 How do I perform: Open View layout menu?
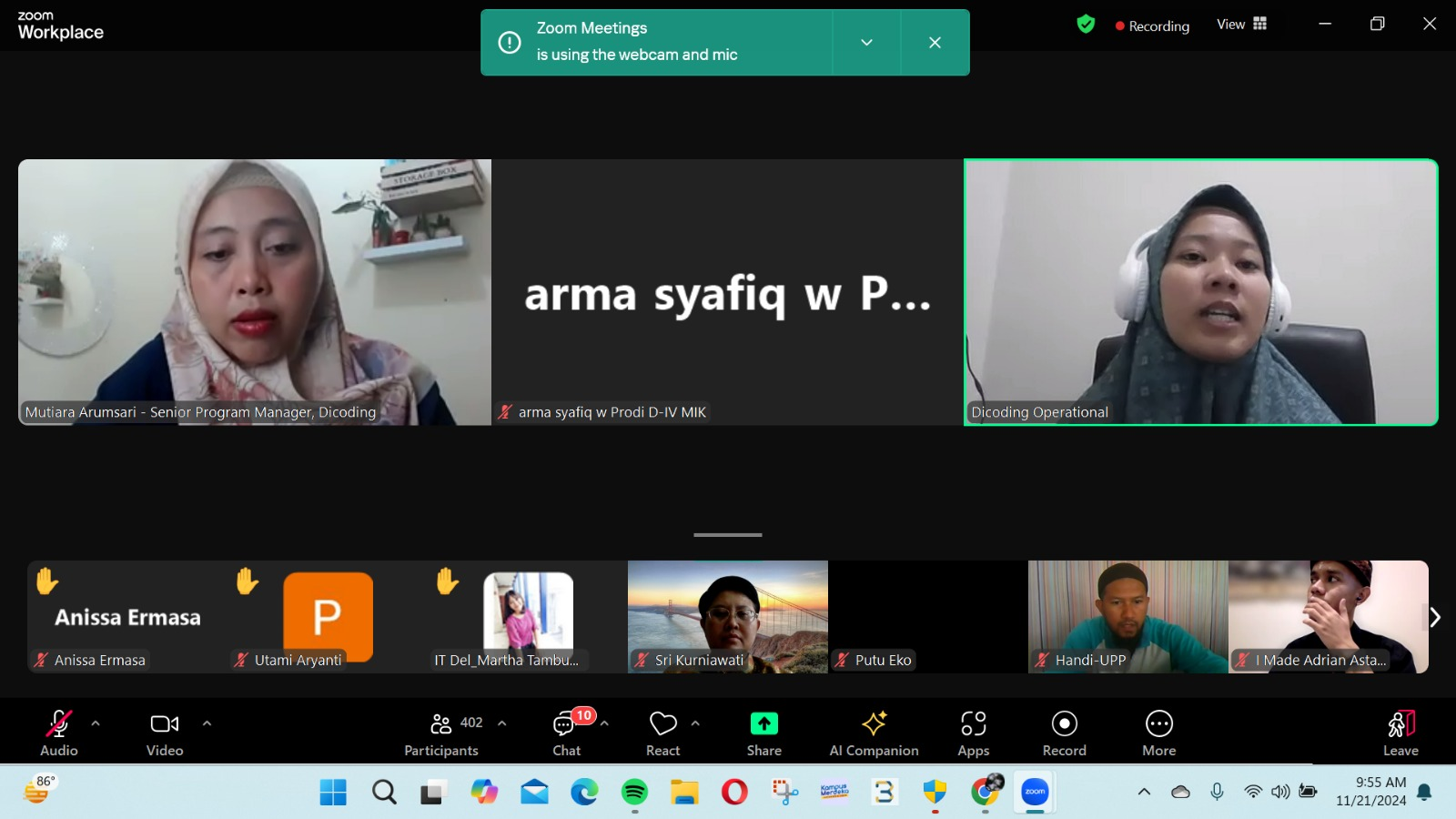click(1242, 25)
